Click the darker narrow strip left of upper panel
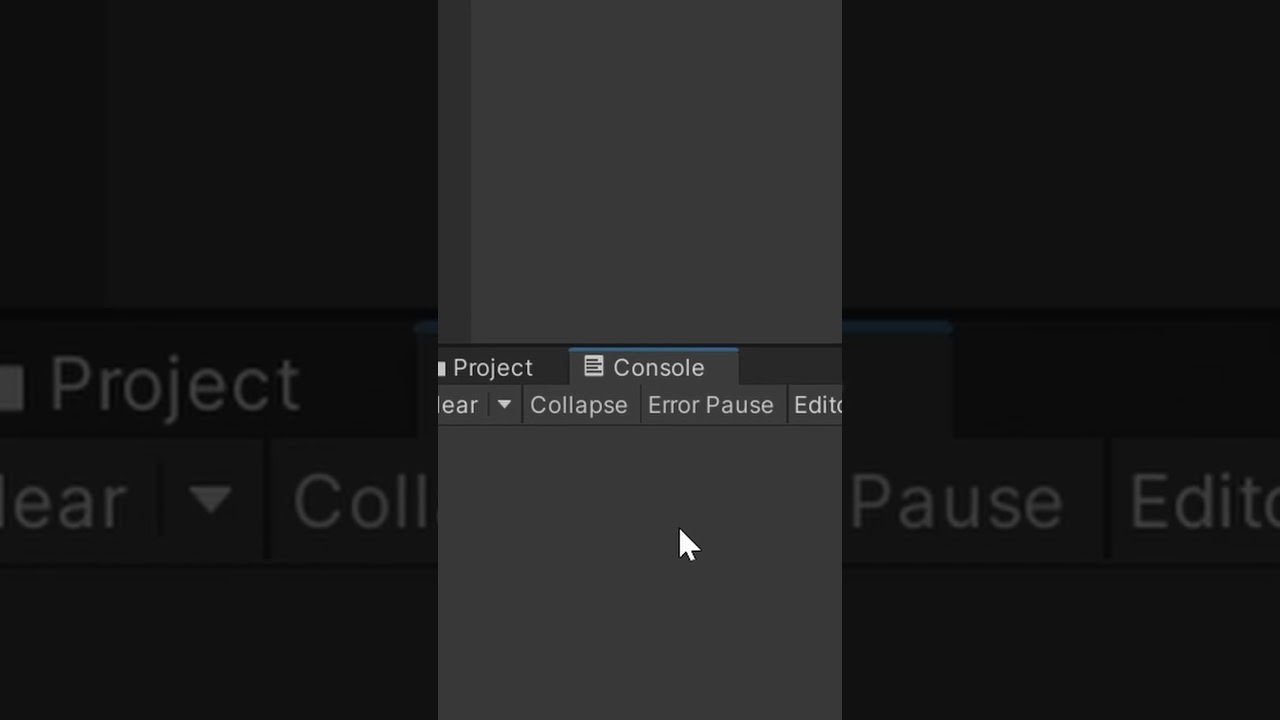The width and height of the screenshot is (1280, 720). pyautogui.click(x=455, y=170)
